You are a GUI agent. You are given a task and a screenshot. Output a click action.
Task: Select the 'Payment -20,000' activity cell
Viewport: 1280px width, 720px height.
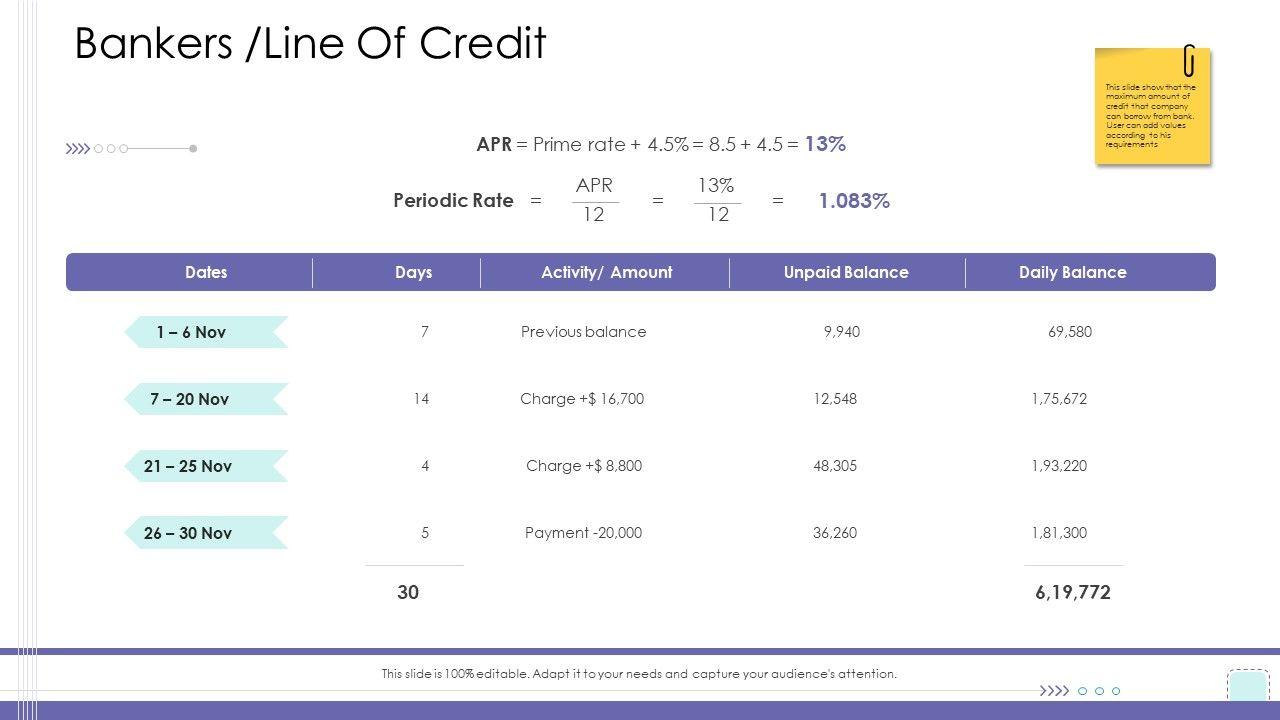pyautogui.click(x=583, y=533)
